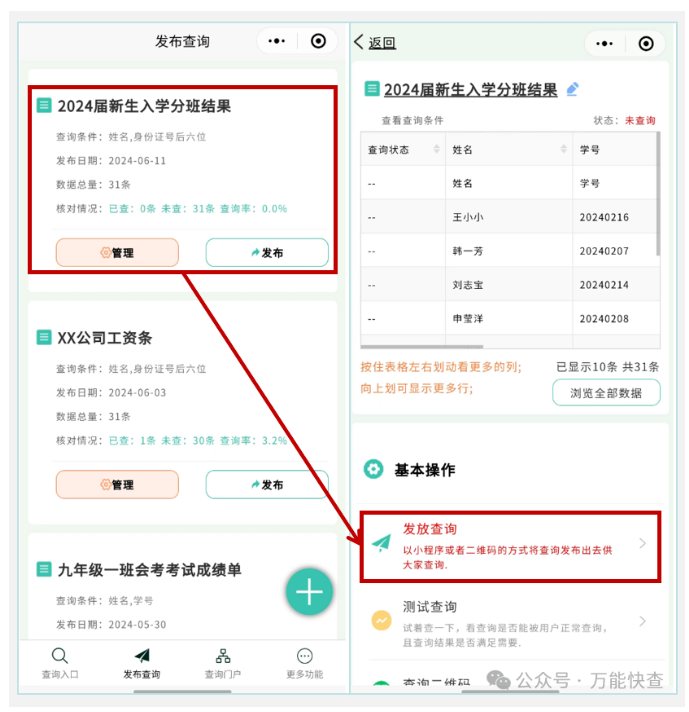Select the table cell 申莹洋
Image resolution: width=689 pixels, height=712 pixels.
[x=468, y=319]
